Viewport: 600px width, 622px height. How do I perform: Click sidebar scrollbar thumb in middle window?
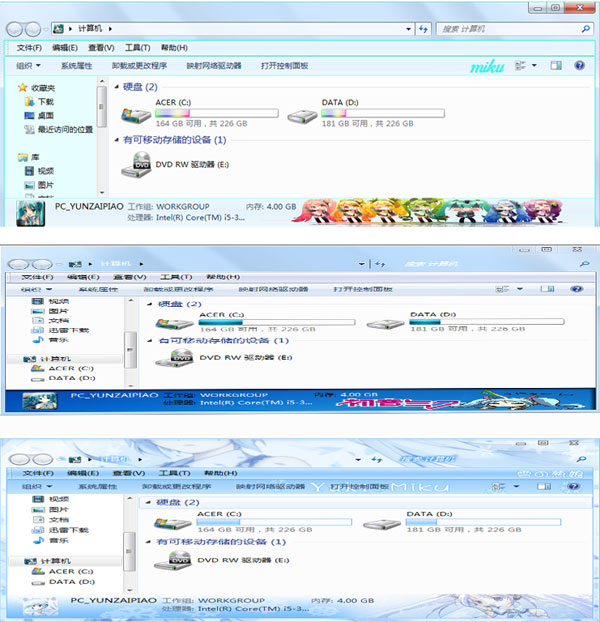pos(130,350)
